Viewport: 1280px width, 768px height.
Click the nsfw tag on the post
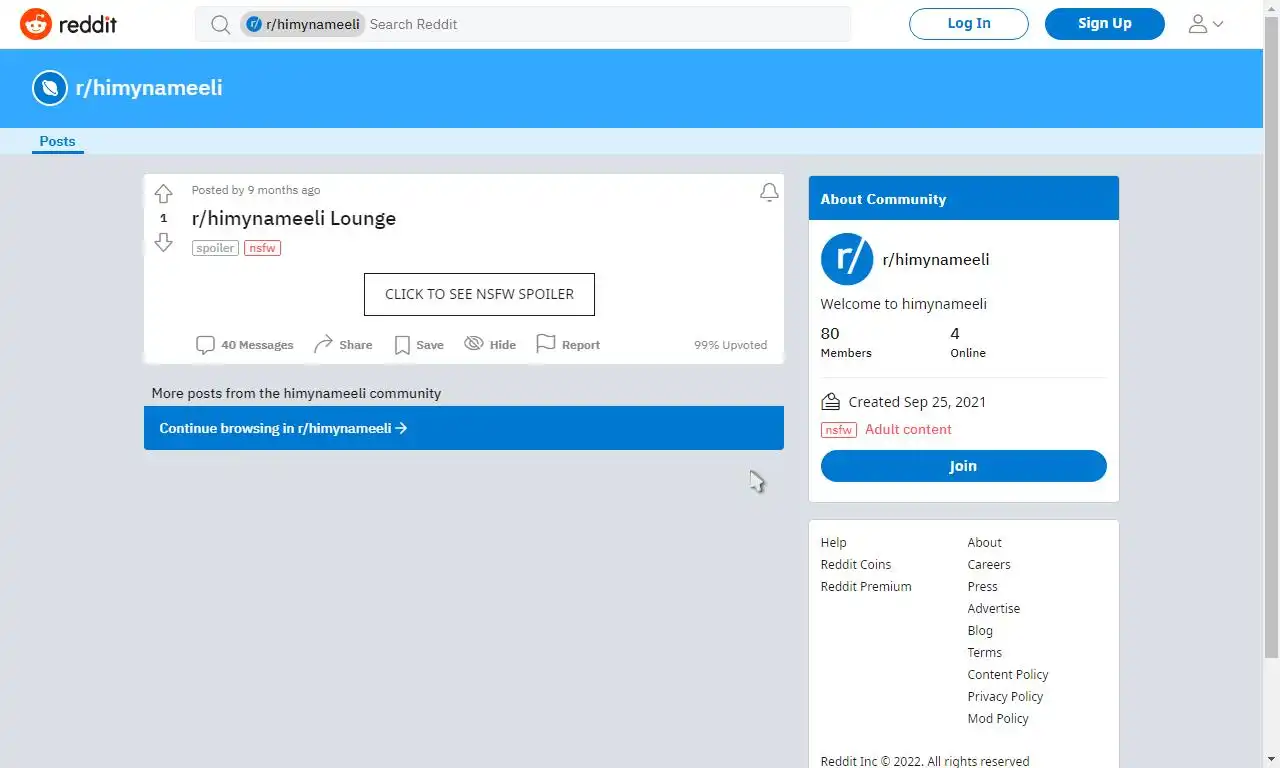point(262,248)
